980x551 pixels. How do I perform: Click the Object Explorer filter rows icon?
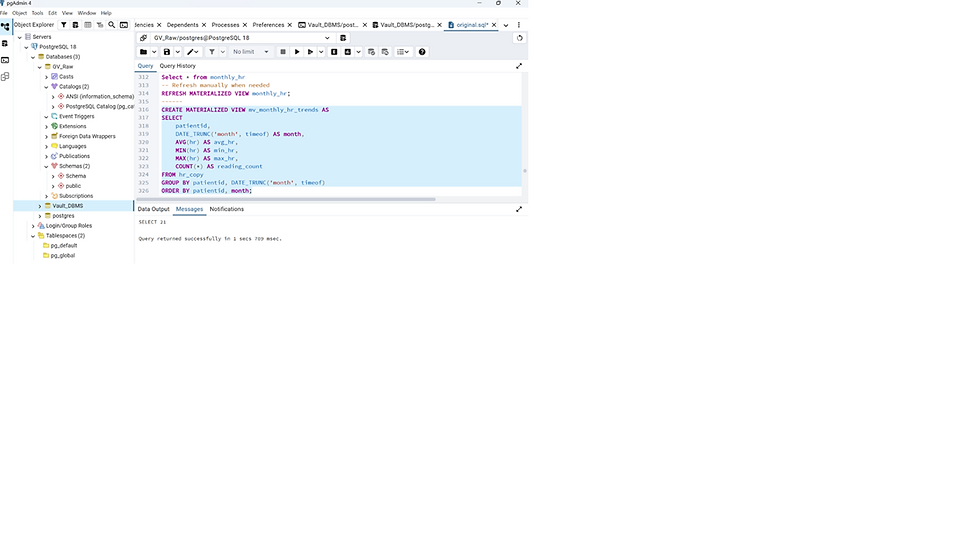64,25
